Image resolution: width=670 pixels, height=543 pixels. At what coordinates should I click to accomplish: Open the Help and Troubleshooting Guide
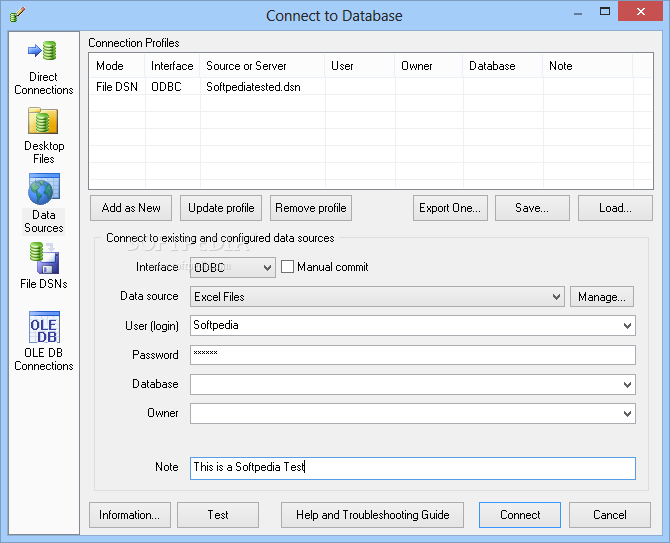tap(372, 515)
